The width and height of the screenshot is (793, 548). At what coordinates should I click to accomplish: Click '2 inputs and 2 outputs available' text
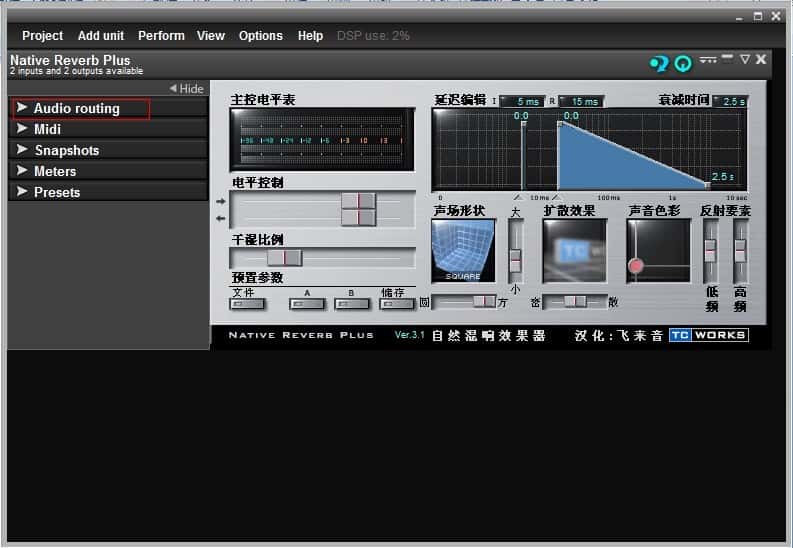[x=76, y=71]
